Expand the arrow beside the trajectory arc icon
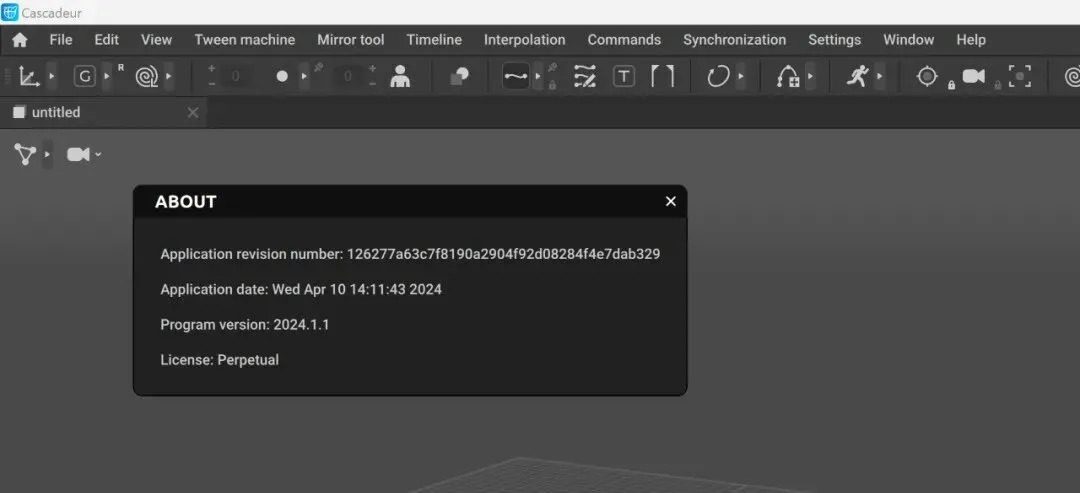 click(811, 76)
